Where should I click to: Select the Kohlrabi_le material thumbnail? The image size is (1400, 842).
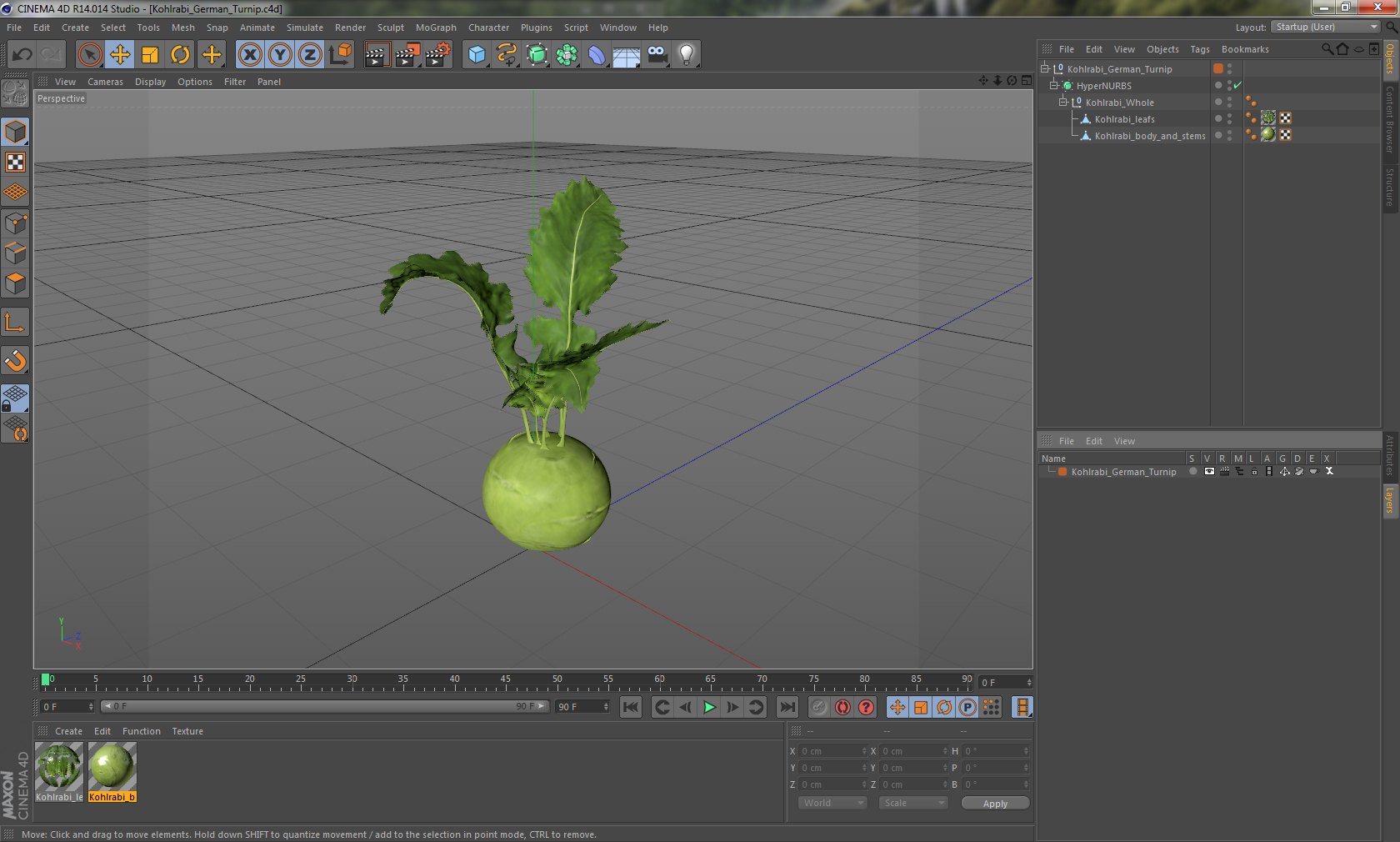[59, 772]
